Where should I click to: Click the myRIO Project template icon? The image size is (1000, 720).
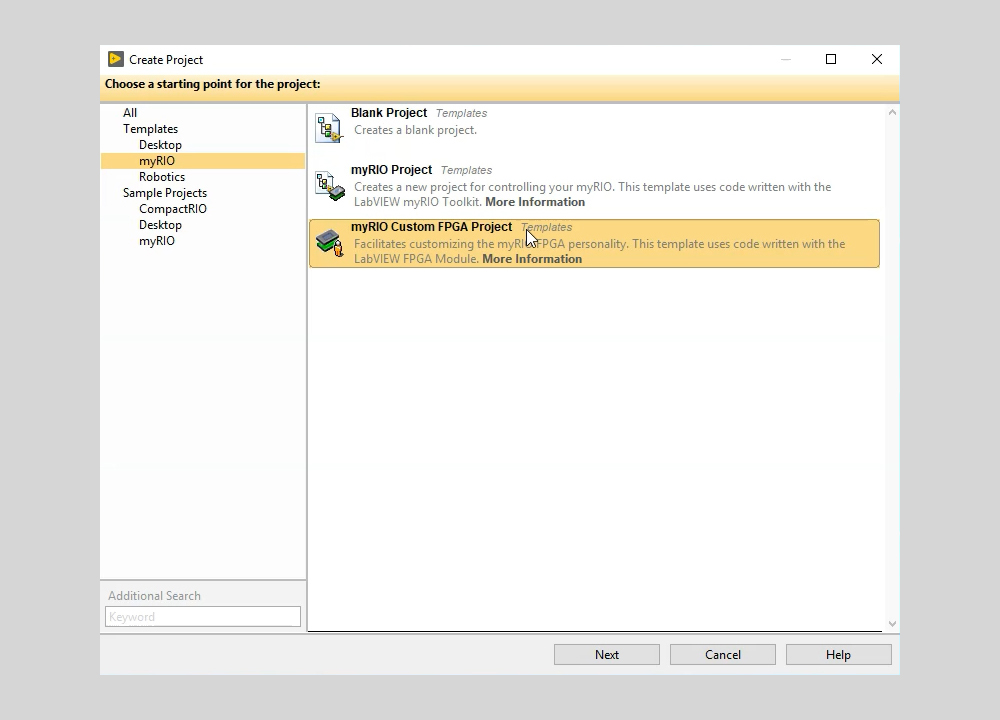coord(330,186)
